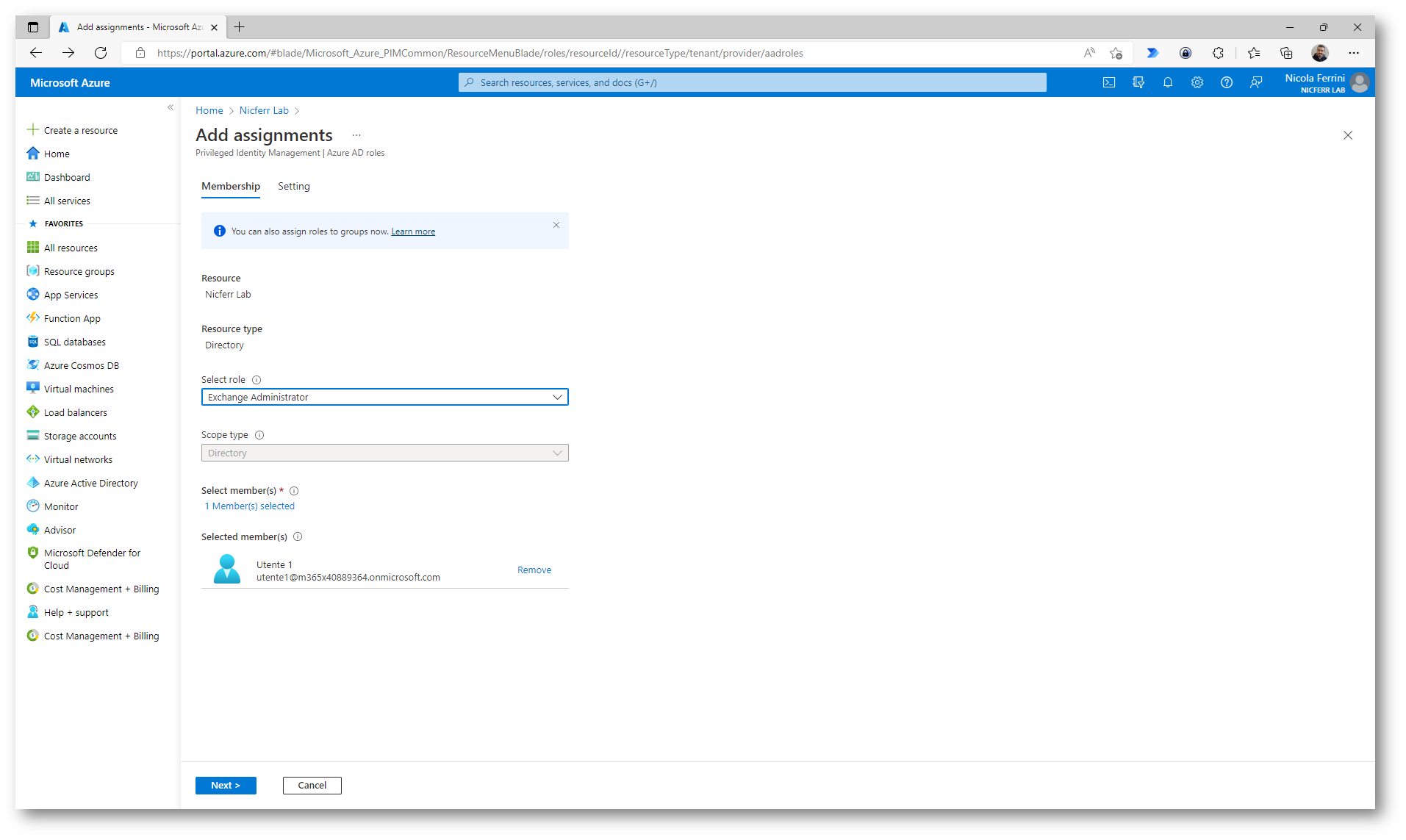The width and height of the screenshot is (1406, 840).
Task: Go to Home breadcrumb link
Action: tap(209, 111)
